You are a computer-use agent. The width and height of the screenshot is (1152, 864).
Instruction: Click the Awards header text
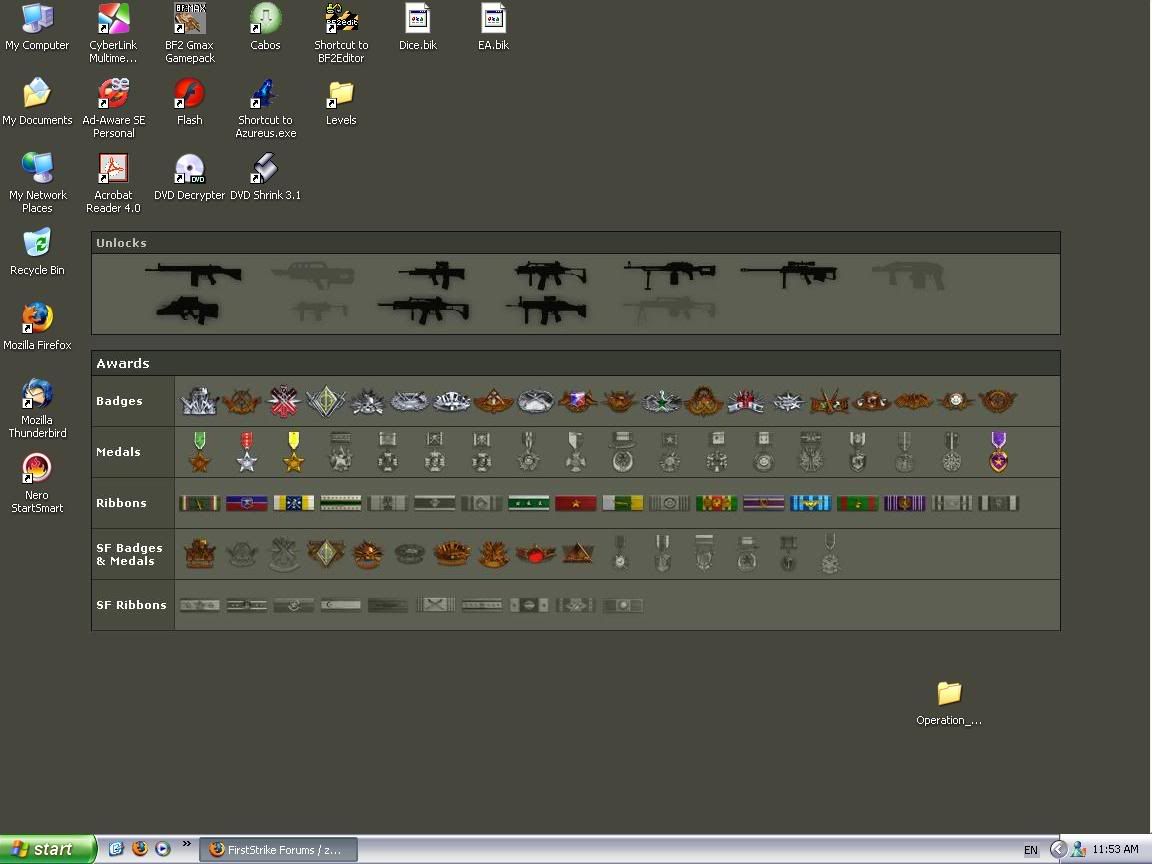coord(123,363)
